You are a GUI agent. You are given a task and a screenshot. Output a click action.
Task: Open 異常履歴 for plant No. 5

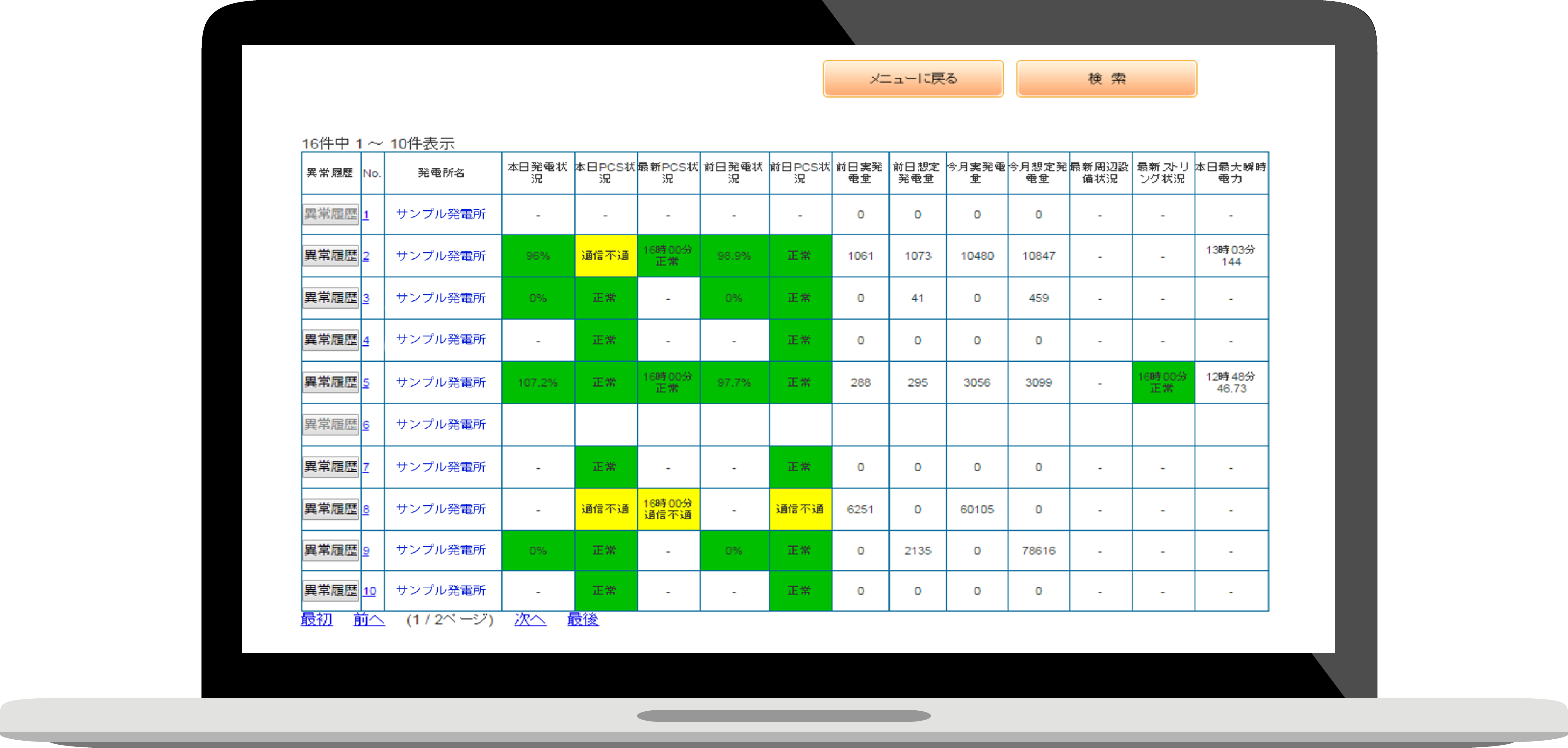[330, 382]
